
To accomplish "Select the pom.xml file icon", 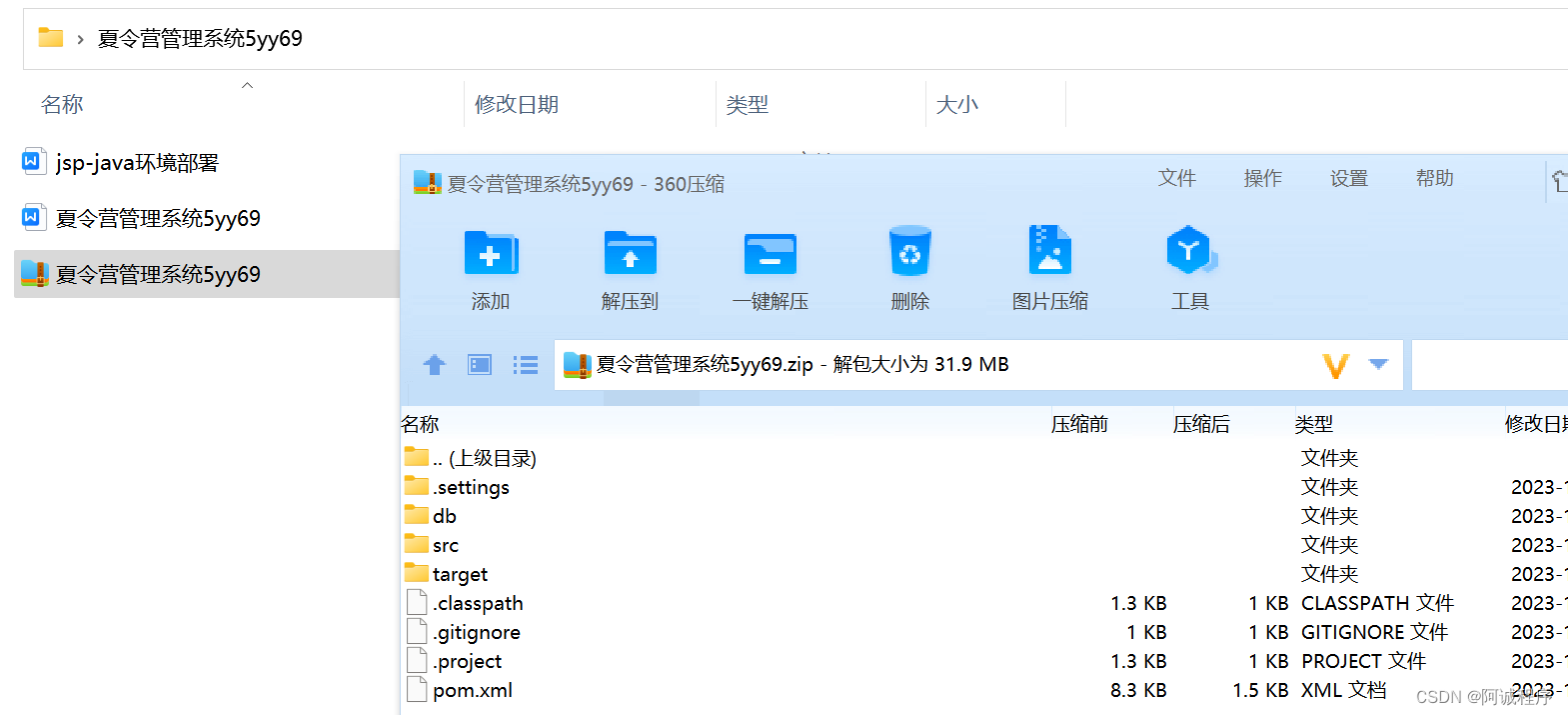I will click(417, 689).
